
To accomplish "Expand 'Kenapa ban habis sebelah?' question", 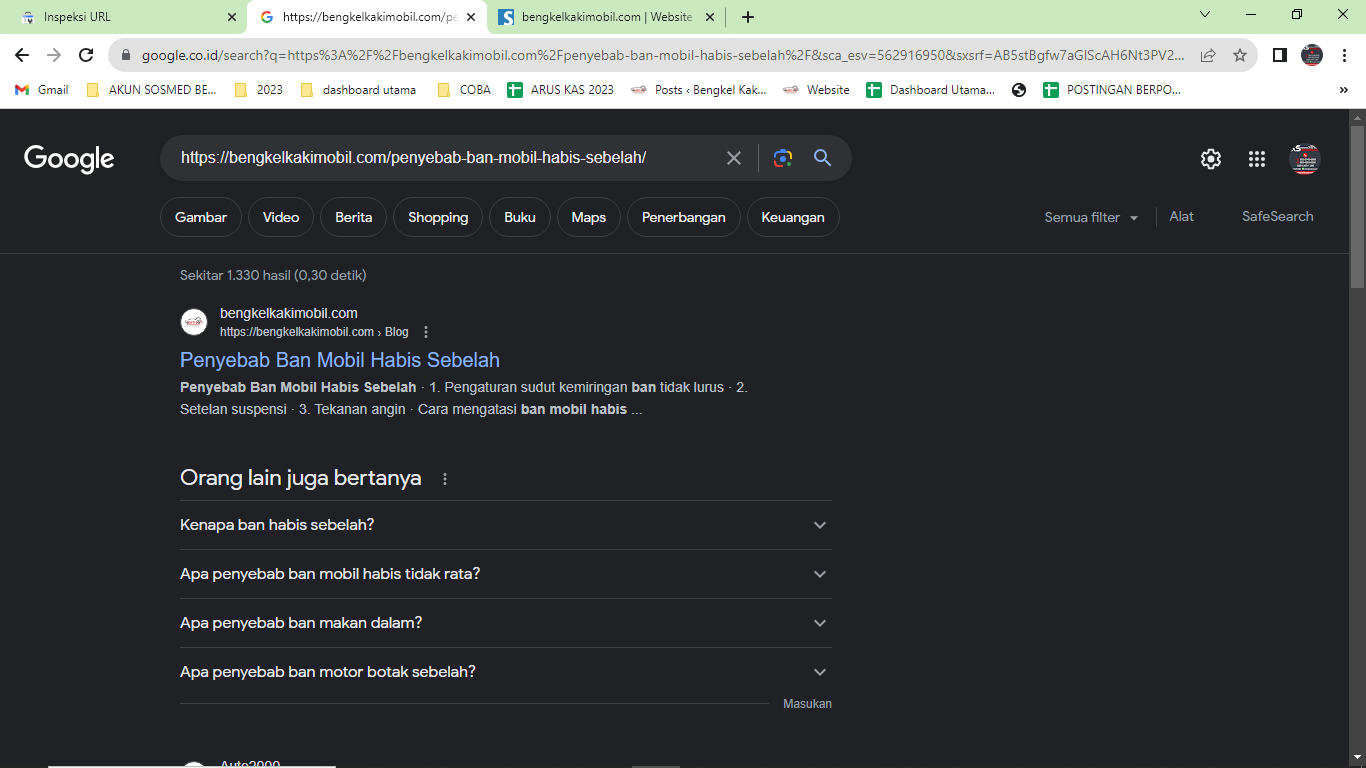I will click(x=505, y=525).
